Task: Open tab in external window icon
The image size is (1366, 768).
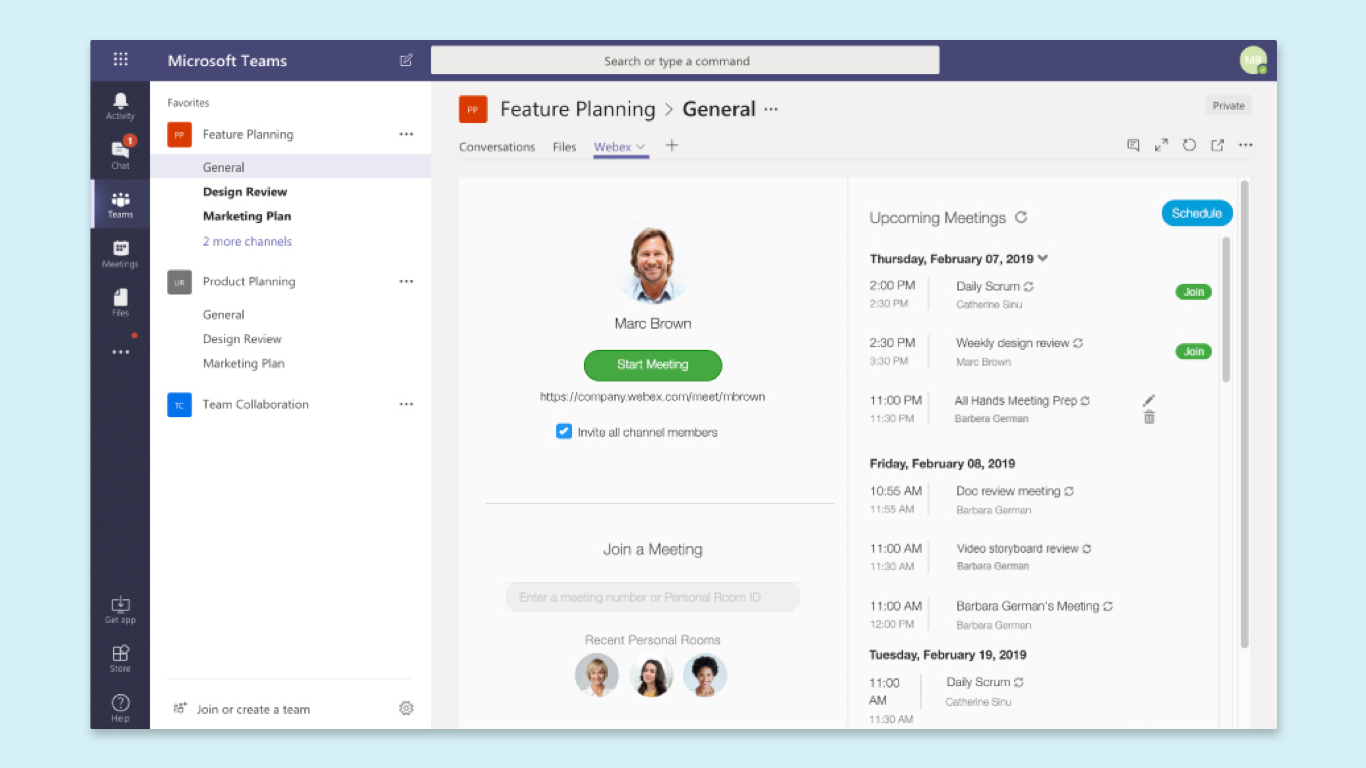Action: click(1217, 145)
